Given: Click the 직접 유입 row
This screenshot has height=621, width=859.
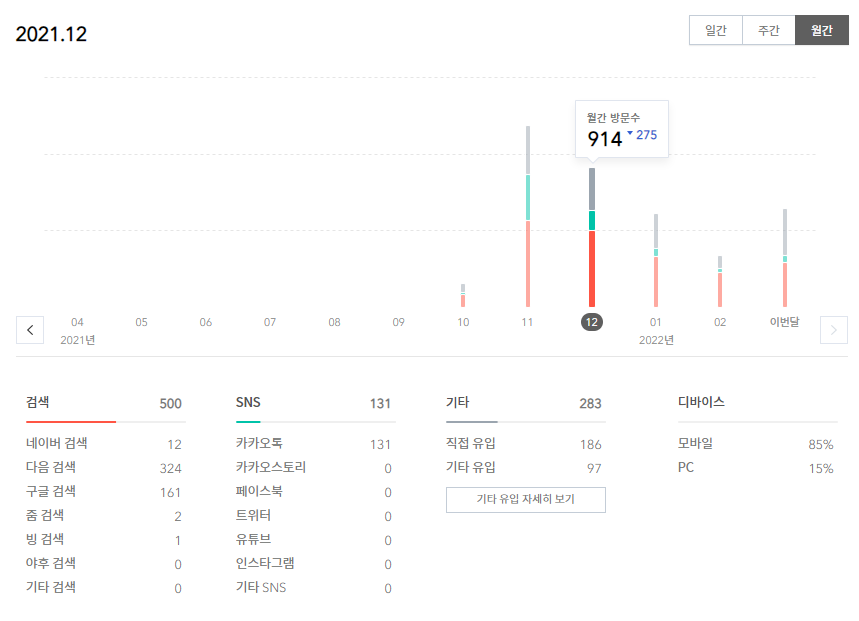Looking at the screenshot, I should tap(524, 444).
